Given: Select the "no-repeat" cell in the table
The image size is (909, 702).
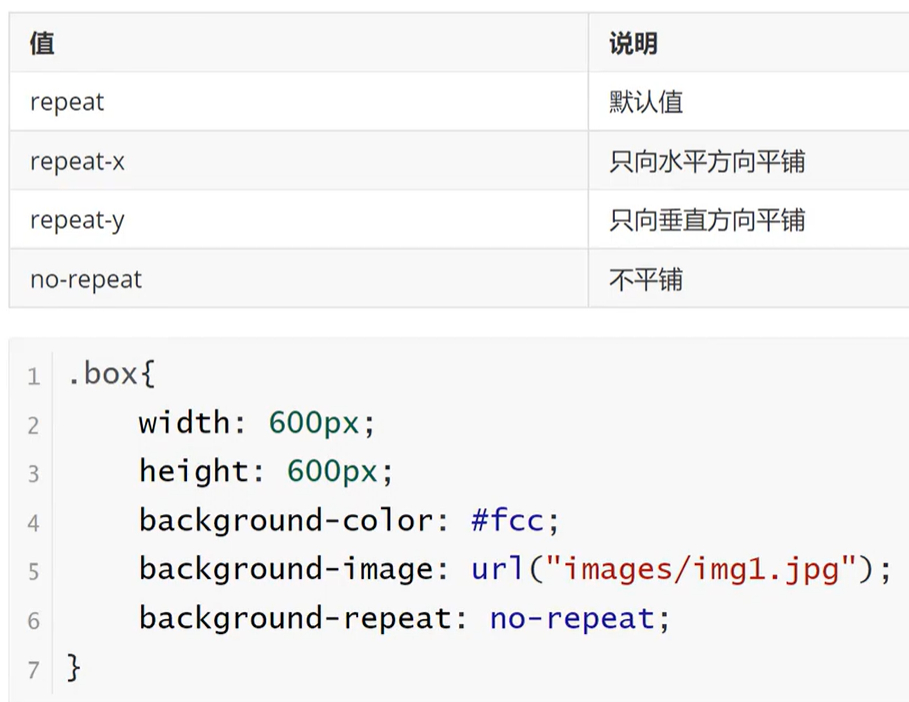Looking at the screenshot, I should 86,279.
